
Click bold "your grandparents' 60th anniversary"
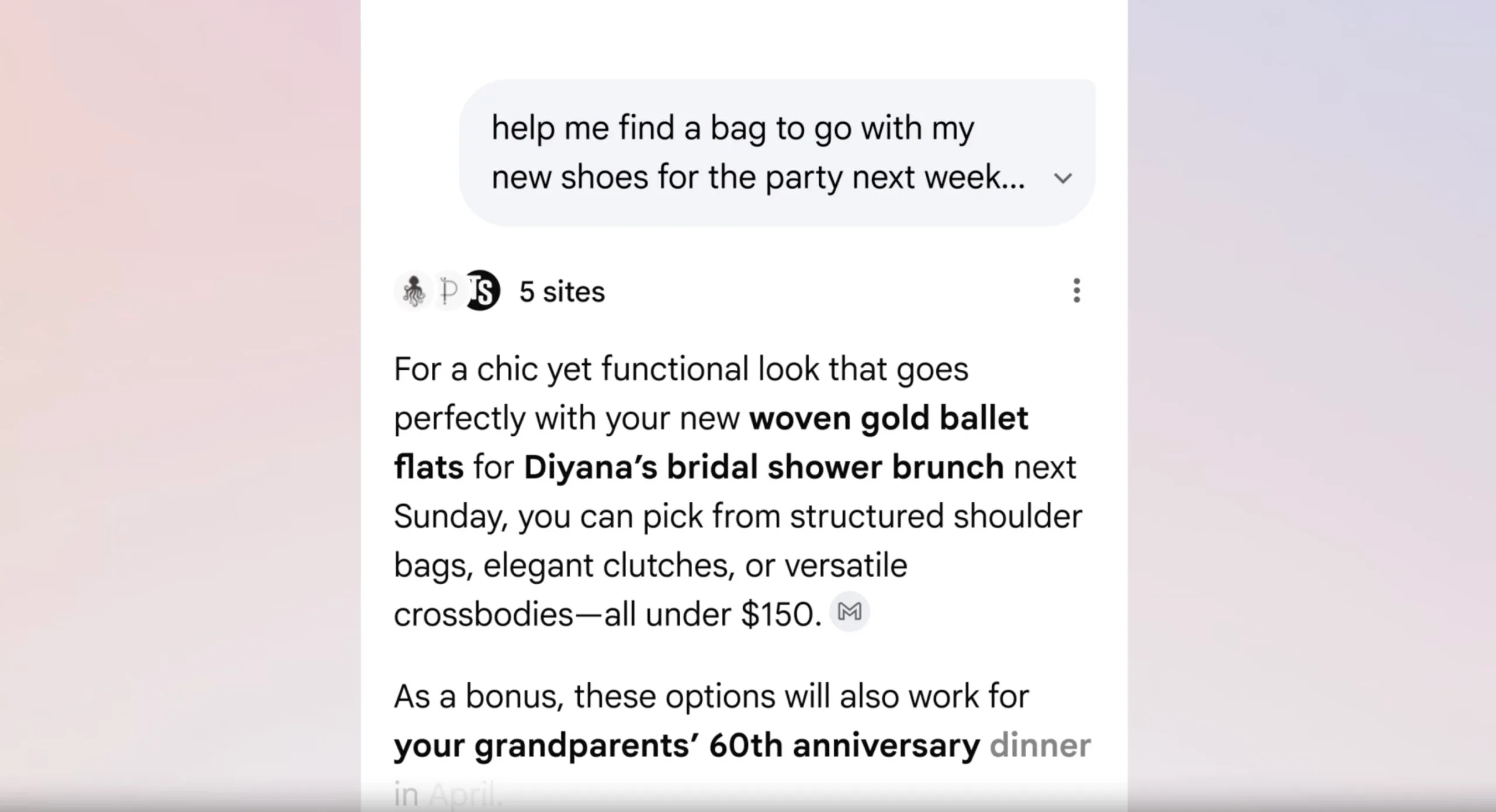(x=687, y=745)
